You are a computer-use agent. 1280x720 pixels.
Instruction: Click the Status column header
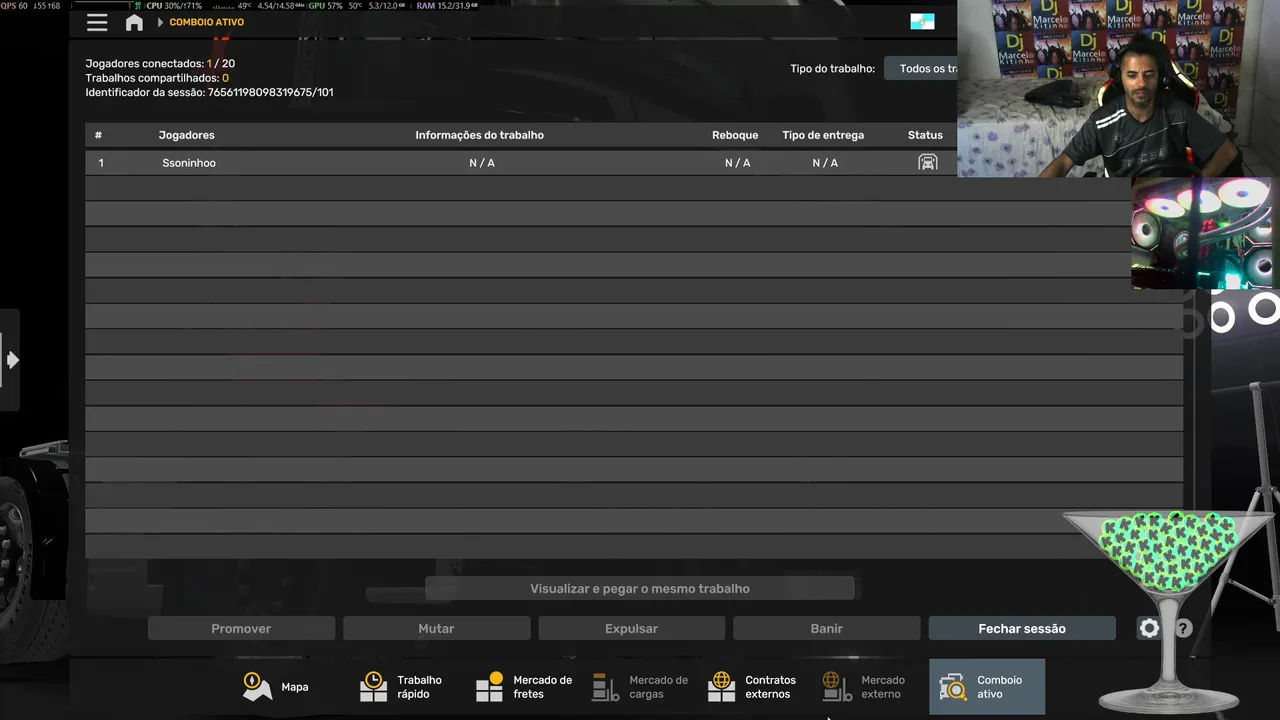click(x=925, y=135)
